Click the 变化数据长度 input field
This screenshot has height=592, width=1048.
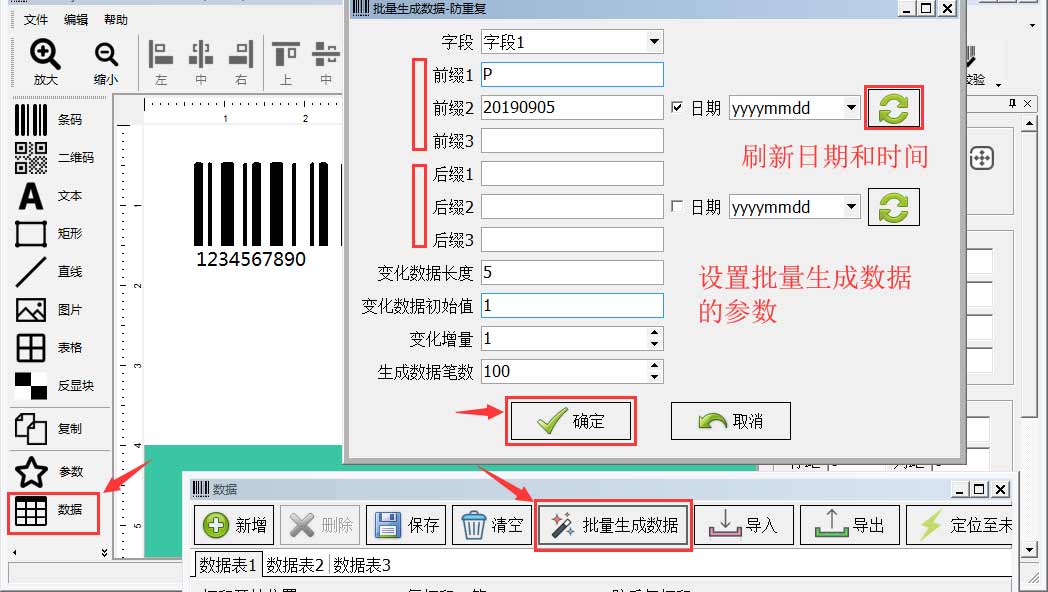tap(572, 272)
